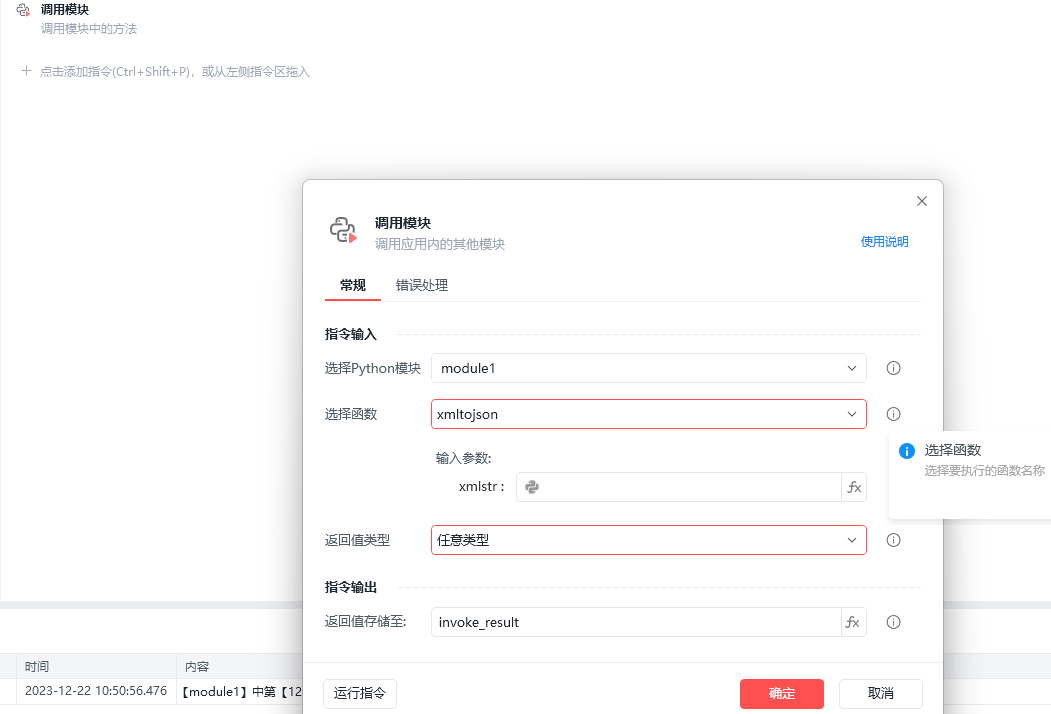Click the 输入参数 label
The width and height of the screenshot is (1051, 714).
(463, 459)
